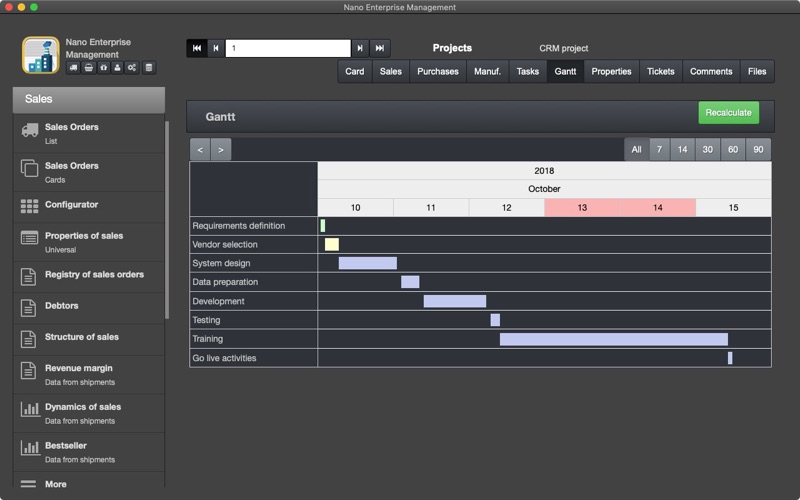Open the person contacts module icon
Image resolution: width=800 pixels, height=500 pixels.
pos(117,68)
